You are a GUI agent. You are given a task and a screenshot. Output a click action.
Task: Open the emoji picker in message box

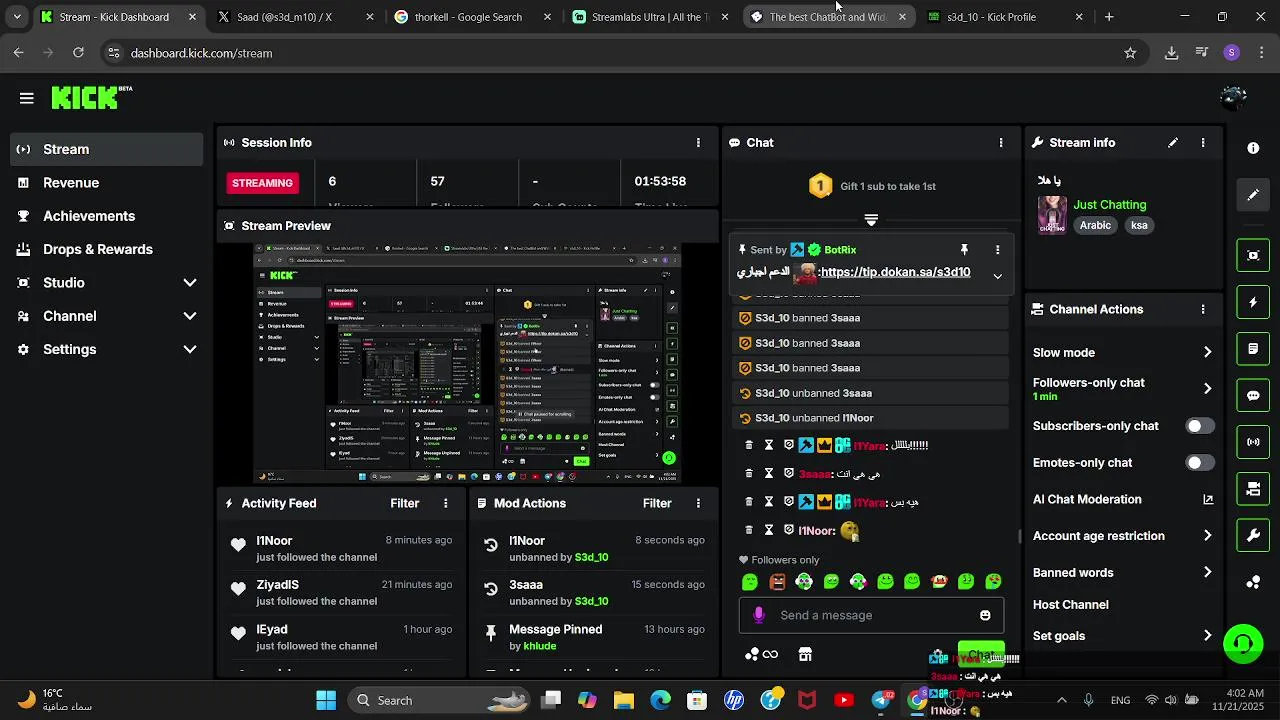(985, 615)
